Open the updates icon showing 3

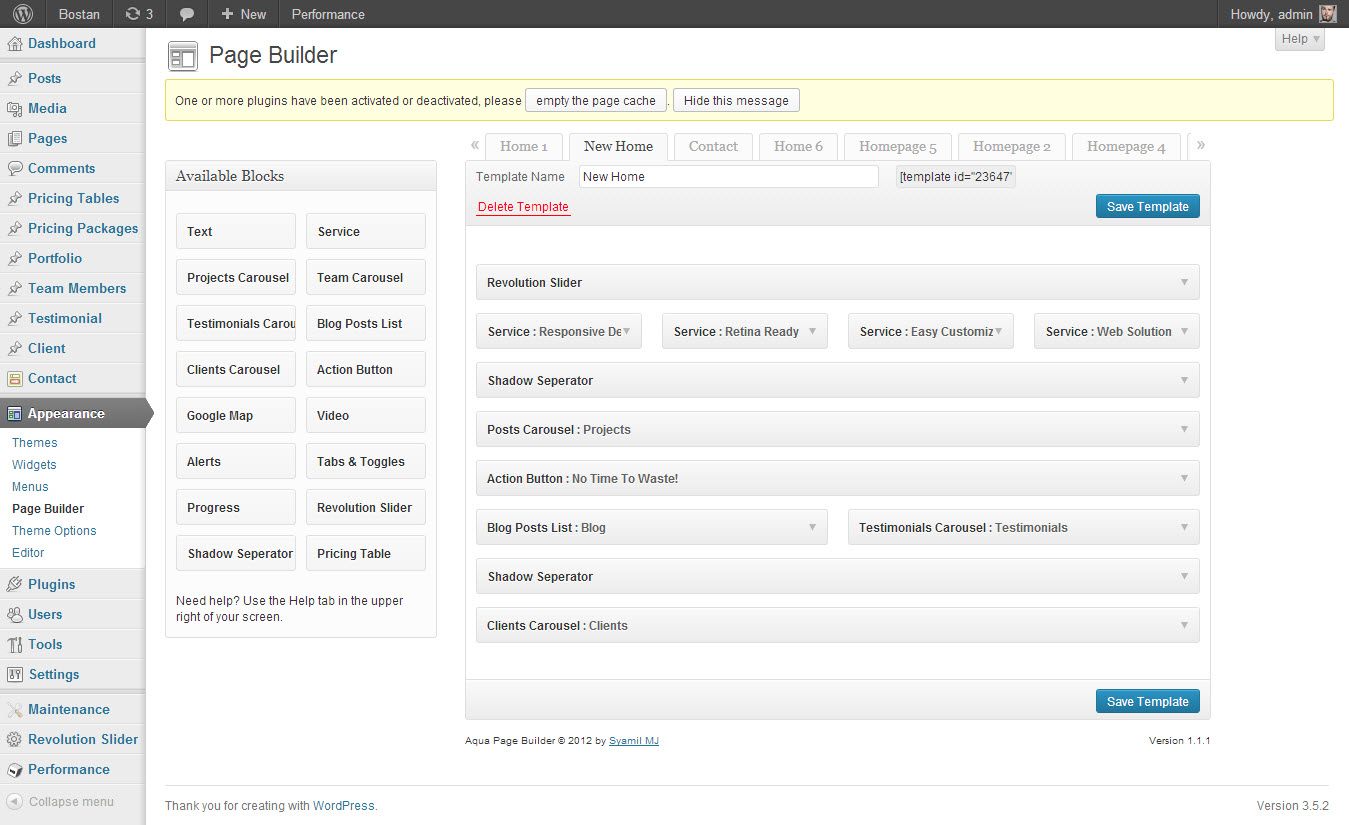pos(139,14)
